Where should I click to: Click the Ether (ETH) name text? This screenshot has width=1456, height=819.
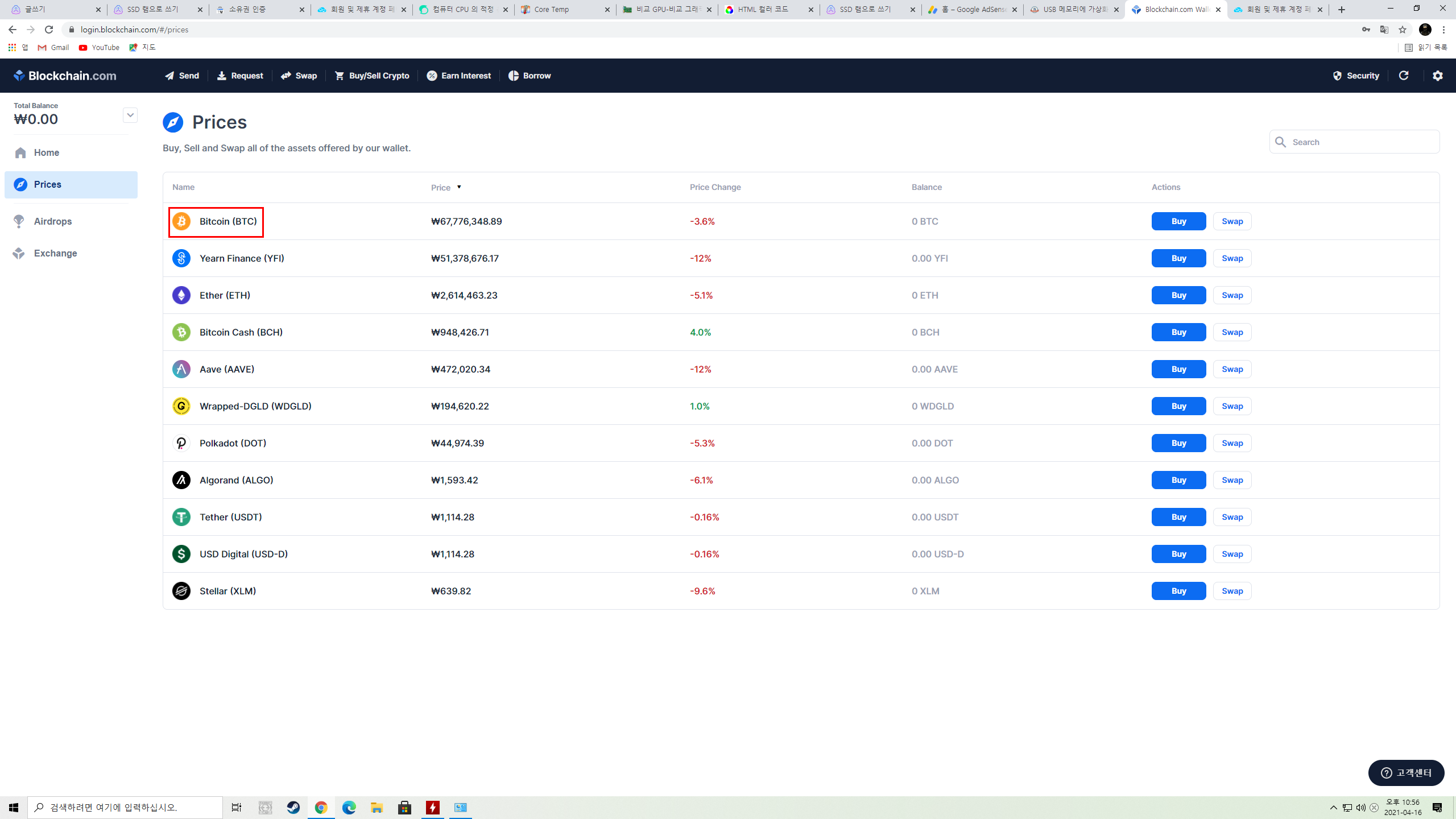tap(225, 295)
